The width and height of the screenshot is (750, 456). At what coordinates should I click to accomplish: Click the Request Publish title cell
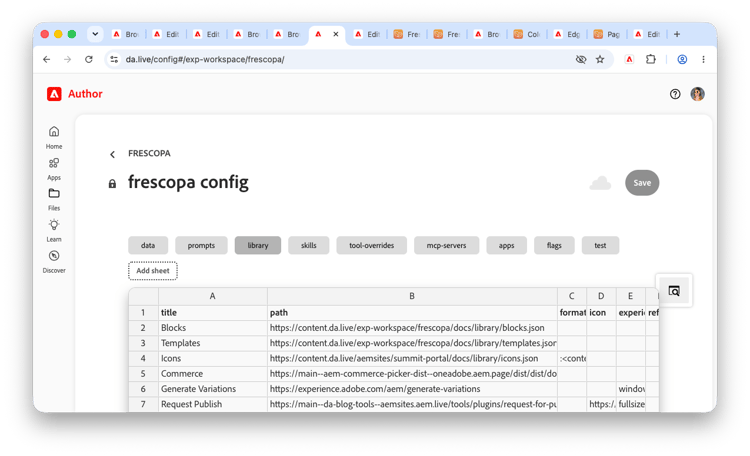click(x=212, y=404)
